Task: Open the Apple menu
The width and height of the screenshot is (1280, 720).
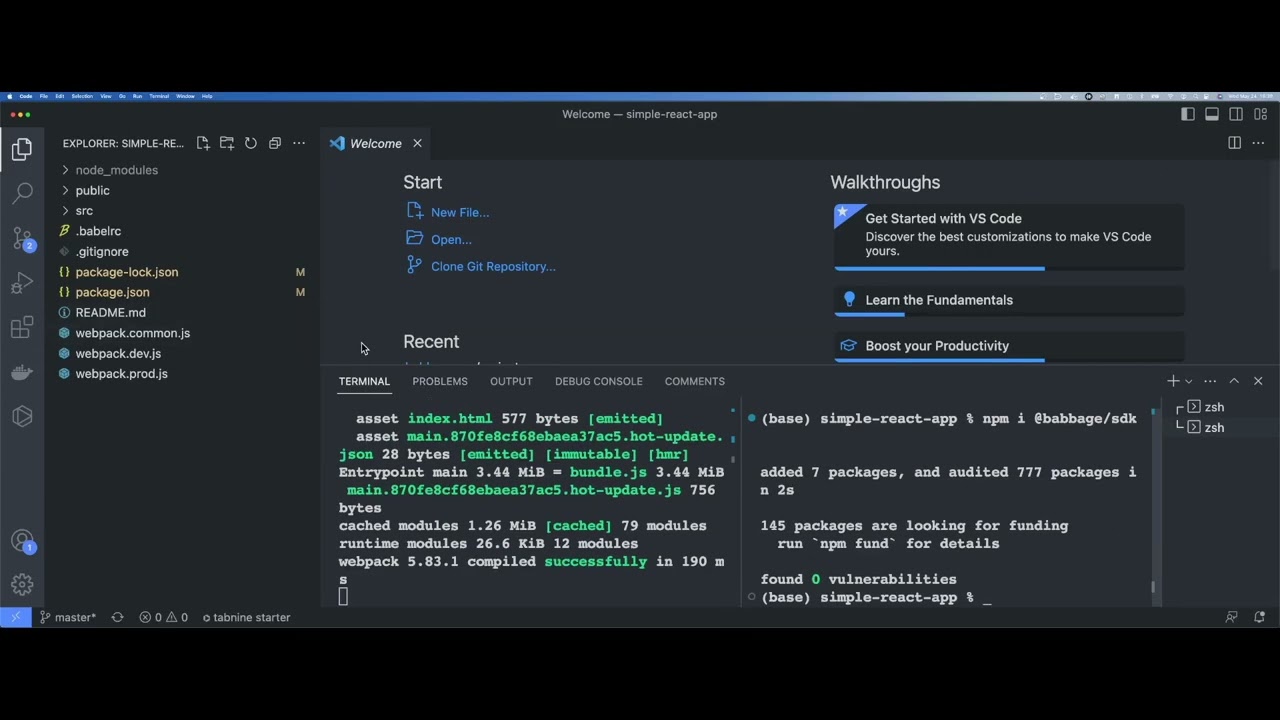Action: pyautogui.click(x=9, y=96)
